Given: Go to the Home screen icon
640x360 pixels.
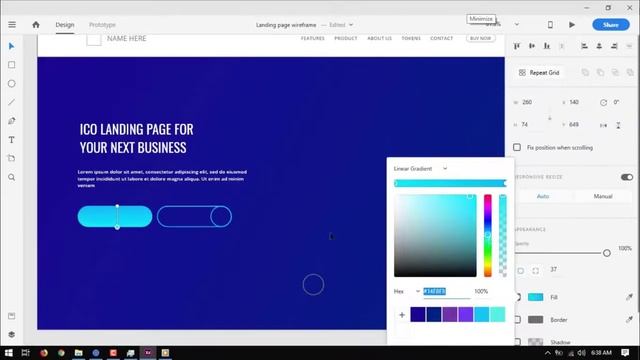Looking at the screenshot, I should coord(36,25).
